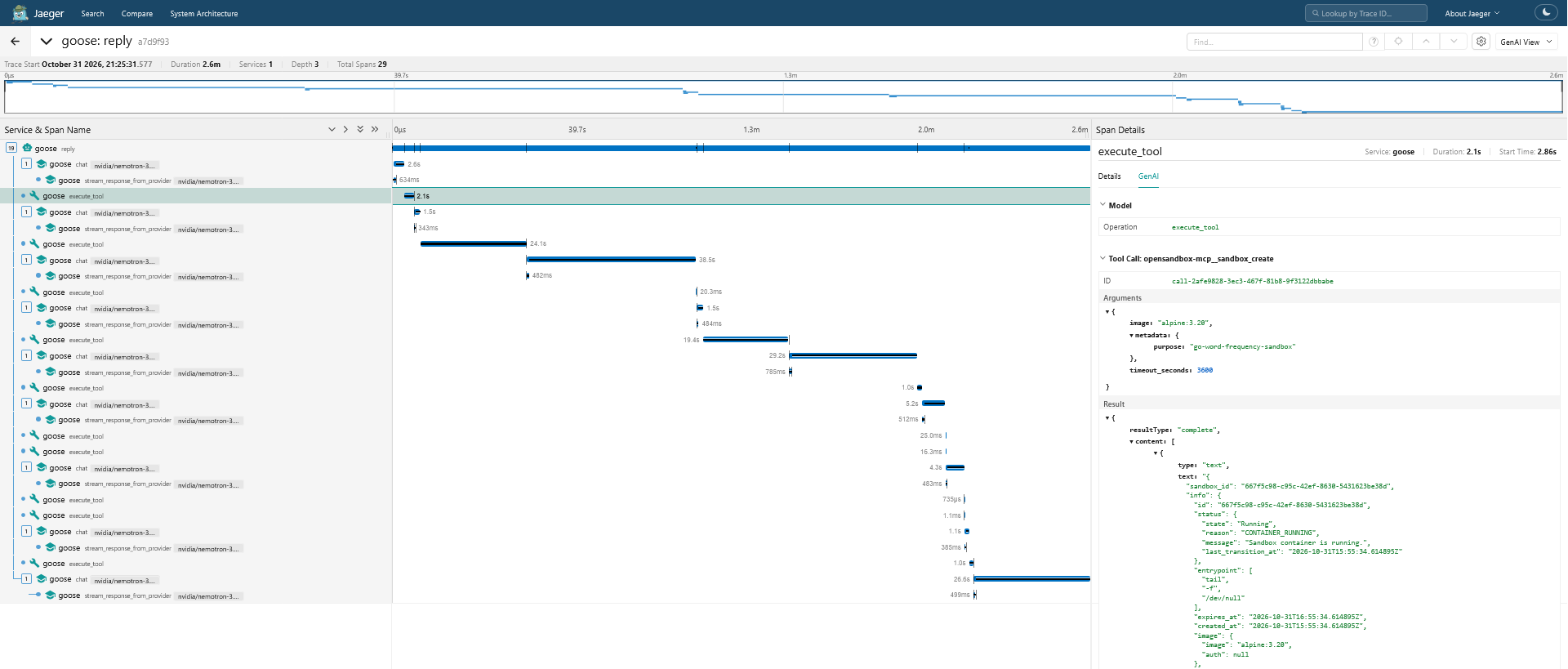1568x669 pixels.
Task: Click the Jaeger brand name link
Action: (49, 13)
